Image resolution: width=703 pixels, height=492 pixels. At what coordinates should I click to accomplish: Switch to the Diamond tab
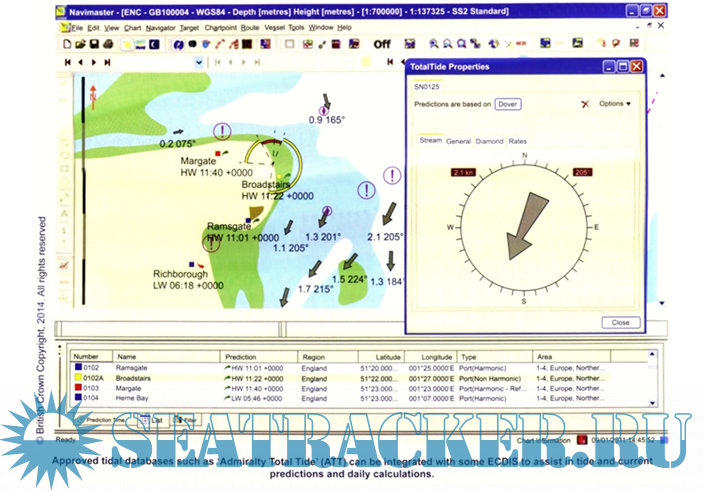489,142
